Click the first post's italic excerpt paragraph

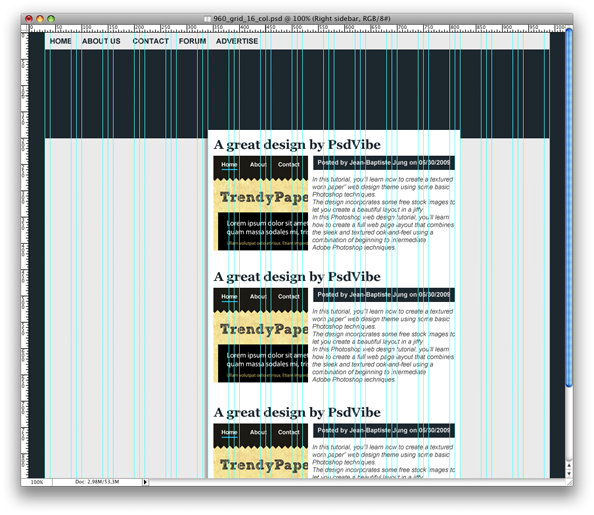coord(383,213)
